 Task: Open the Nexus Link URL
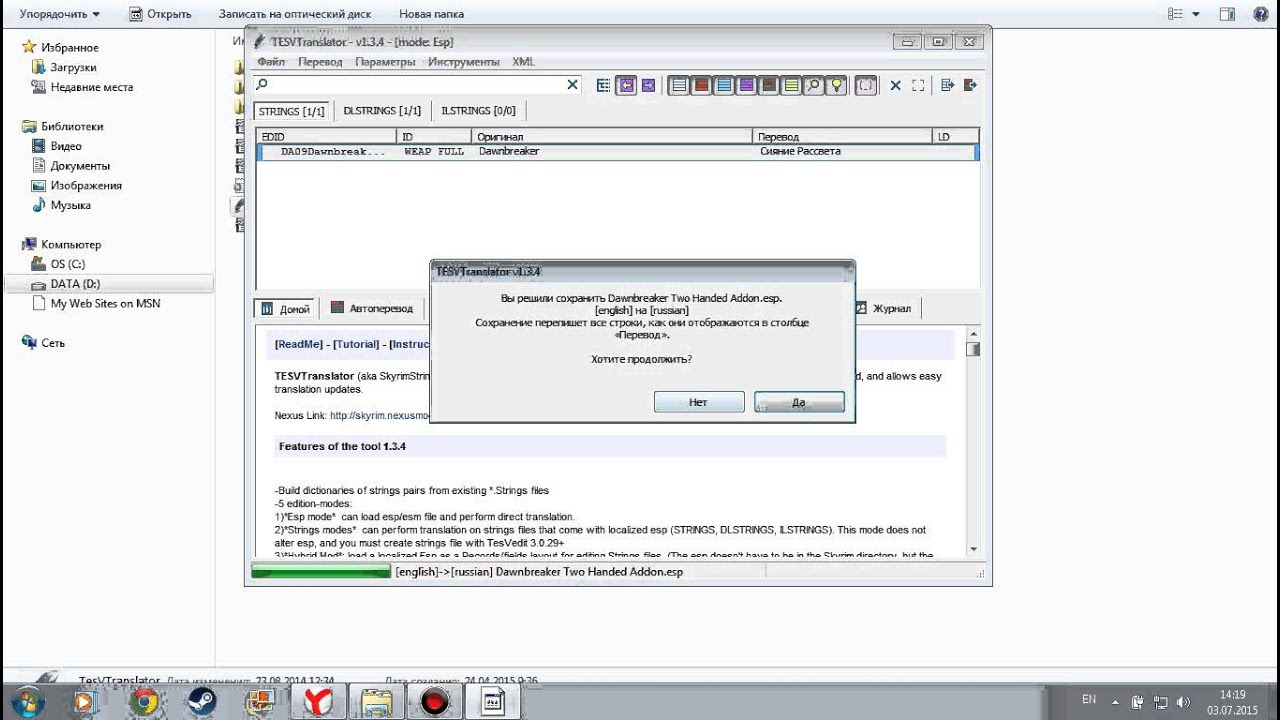coord(379,415)
